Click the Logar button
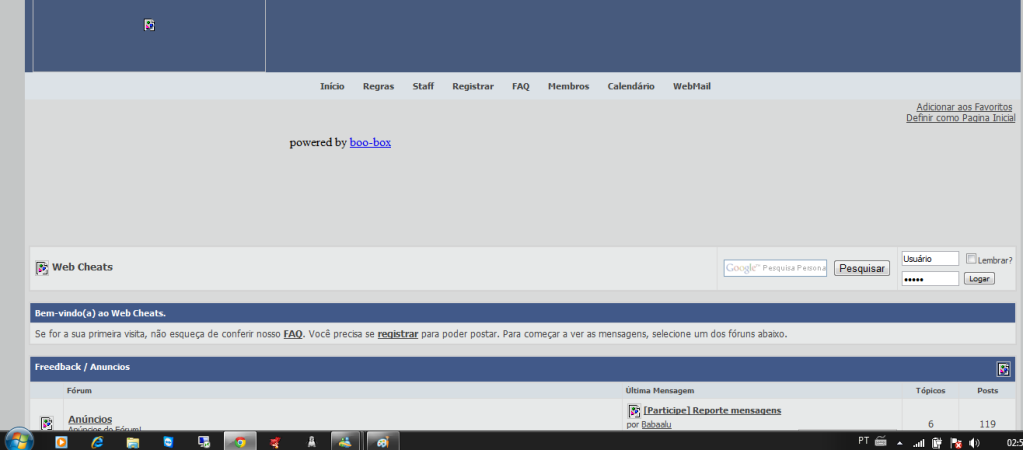Image resolution: width=1023 pixels, height=450 pixels. pos(979,278)
